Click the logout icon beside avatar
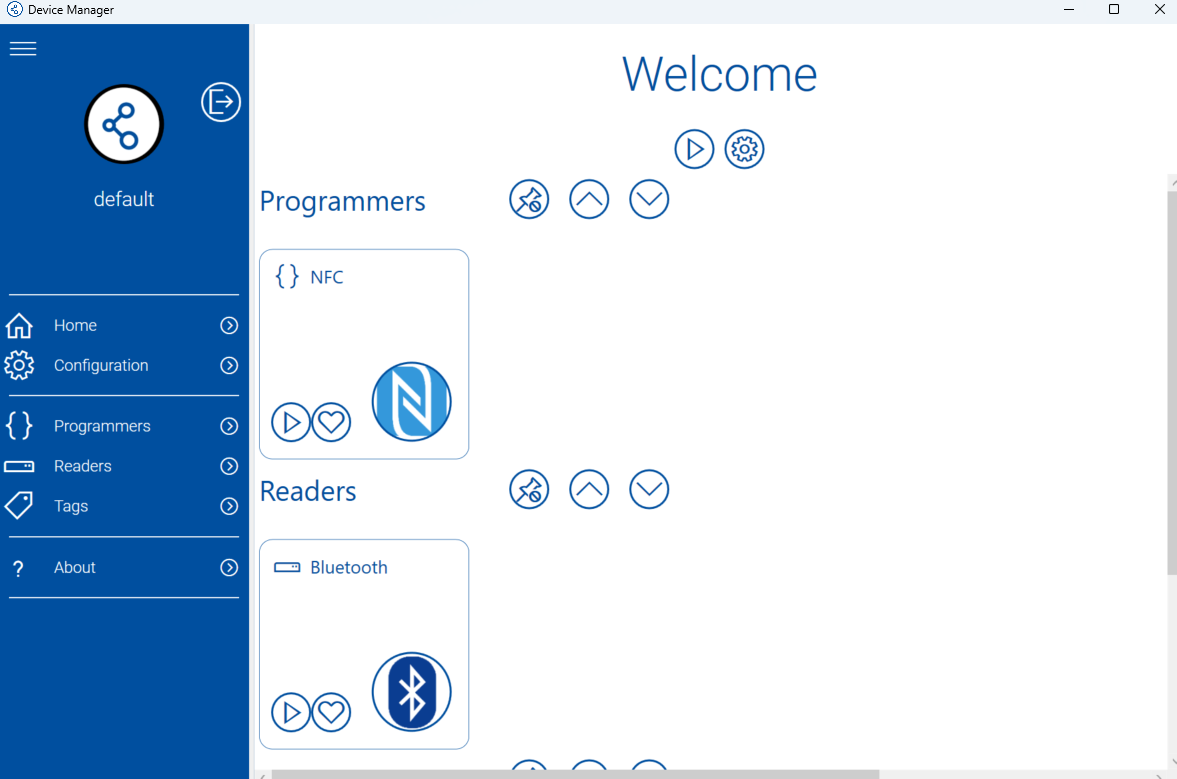The image size is (1177, 779). pyautogui.click(x=221, y=102)
